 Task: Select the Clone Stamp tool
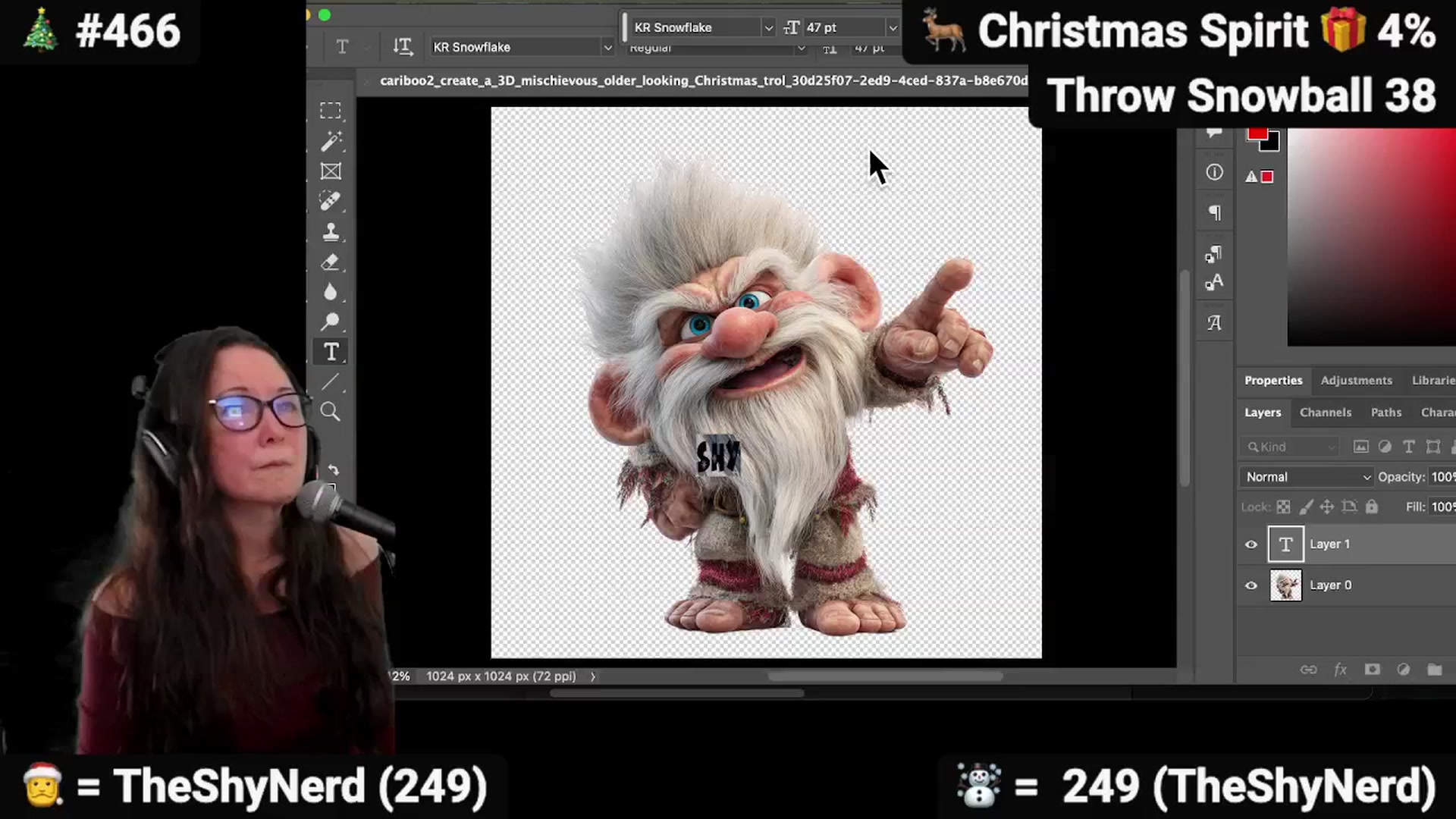point(331,231)
